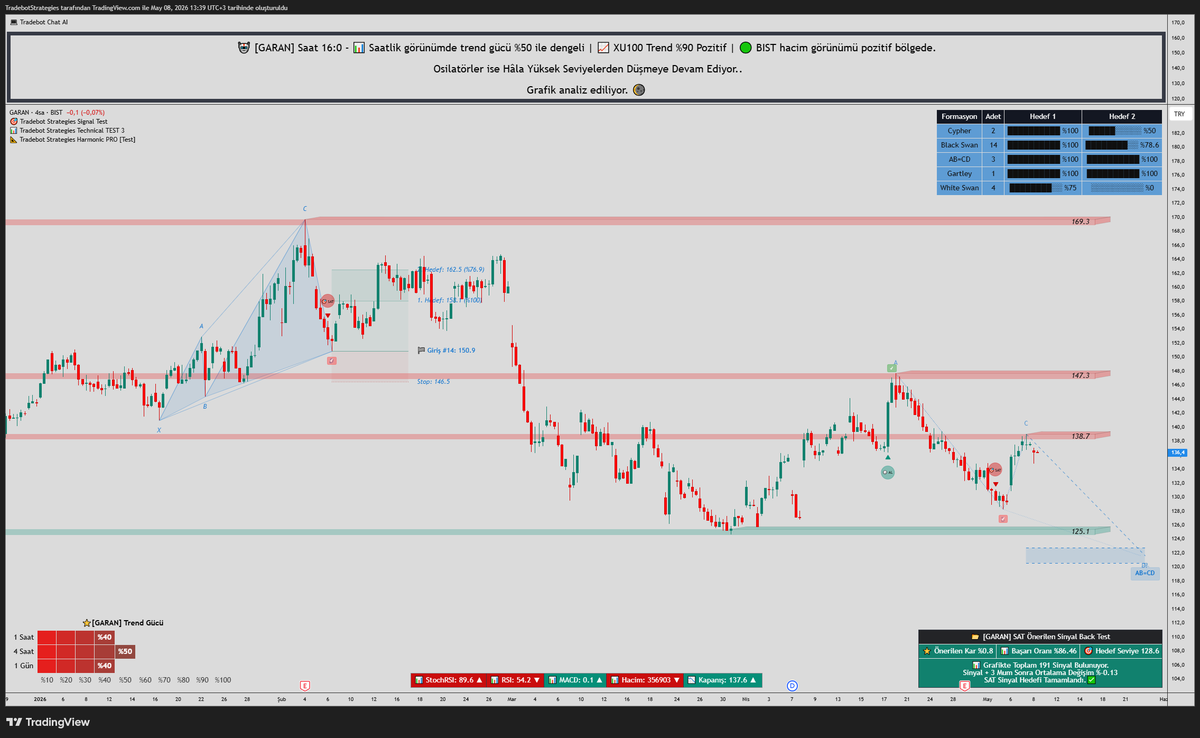Click the 138.7 resistance level label
The image size is (1200, 738).
(1080, 437)
